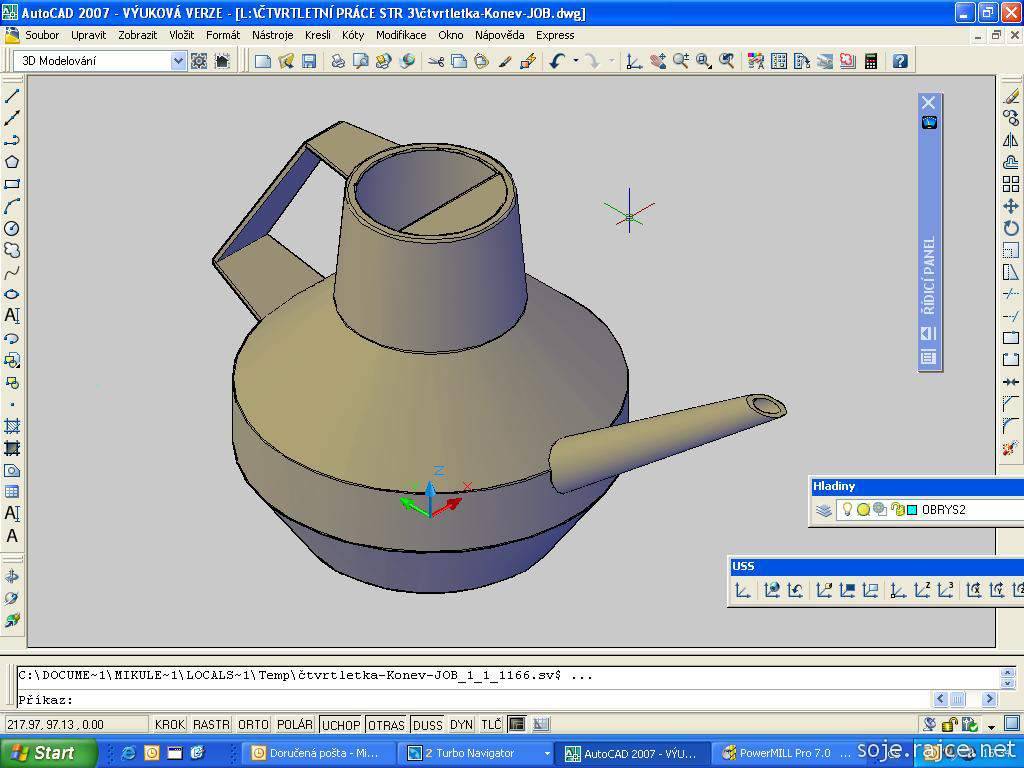The height and width of the screenshot is (768, 1024).
Task: Click the Undo arrow in toolbar
Action: [557, 61]
